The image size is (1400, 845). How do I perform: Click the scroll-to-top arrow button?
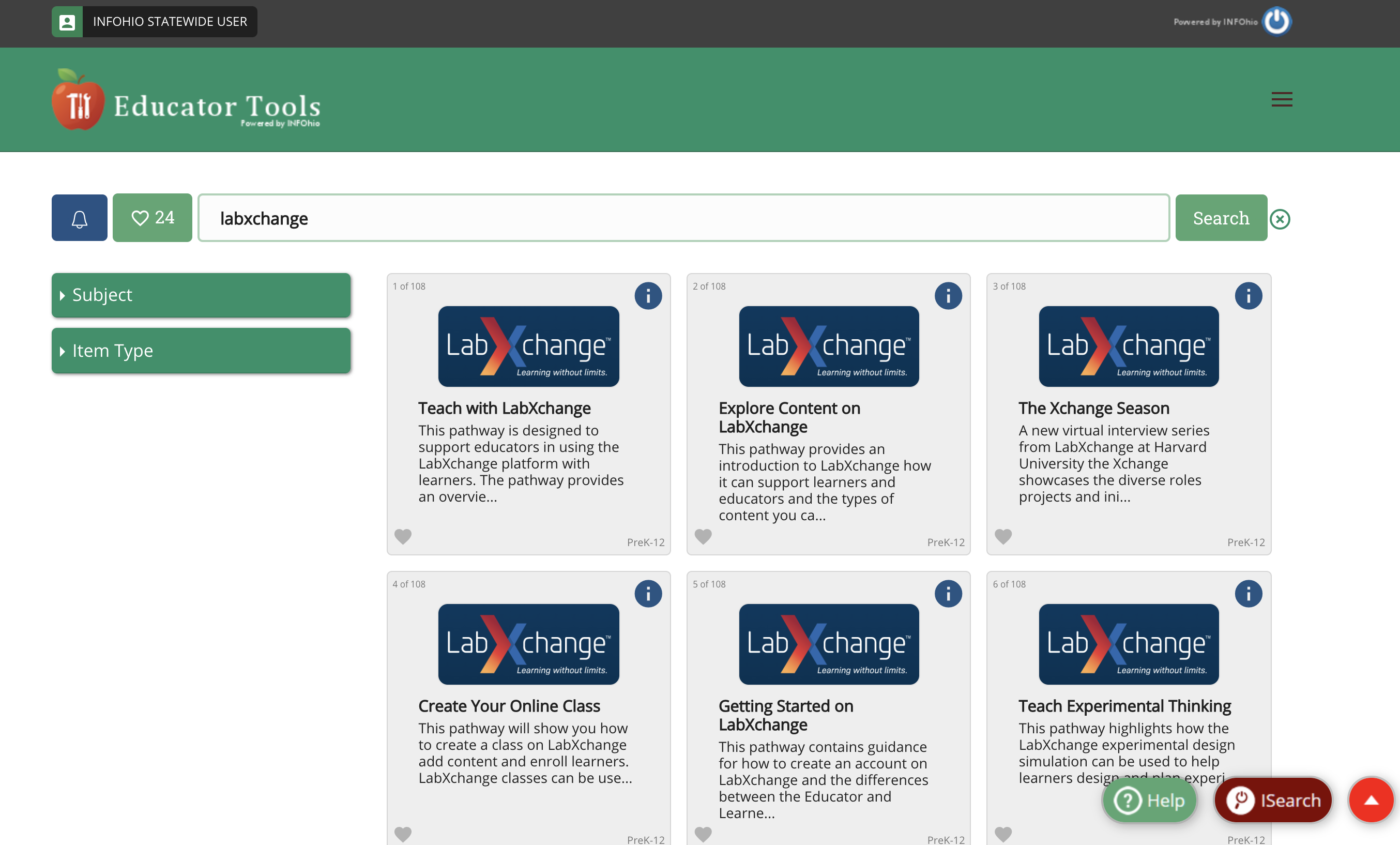1371,799
